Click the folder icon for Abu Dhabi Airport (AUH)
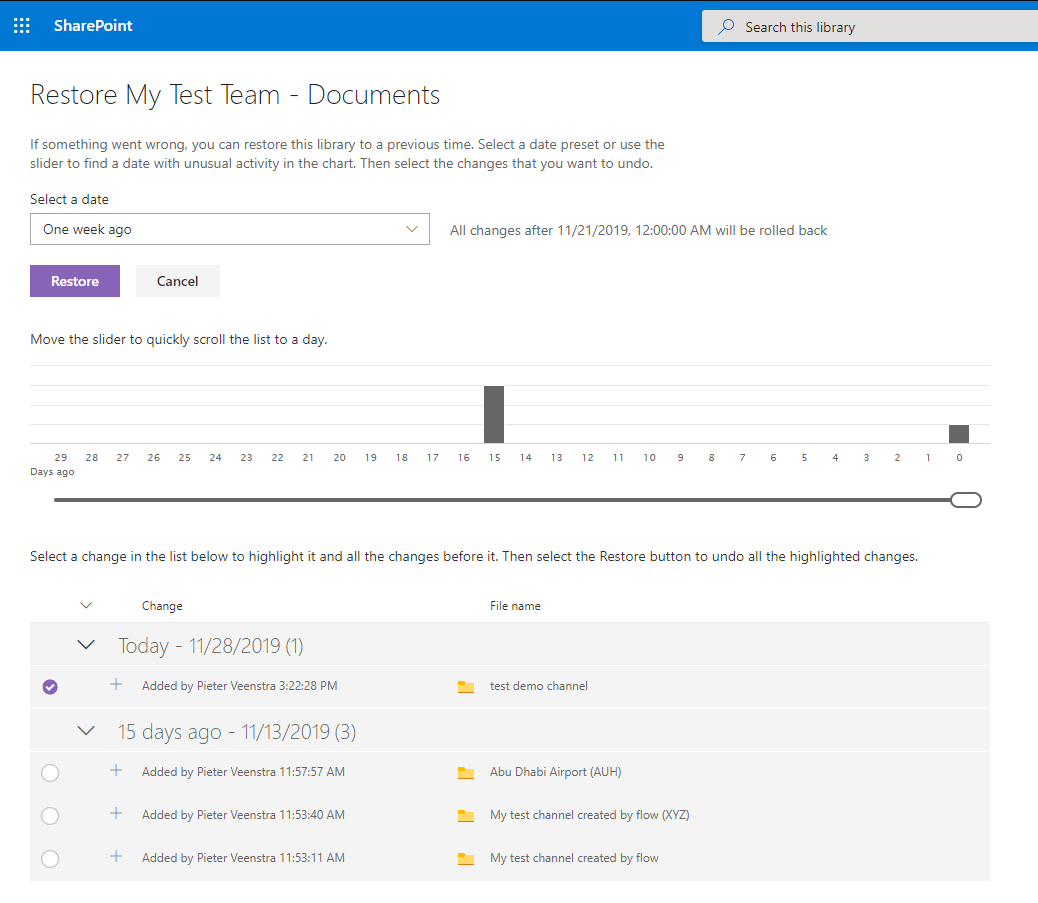This screenshot has width=1038, height=903. pos(466,773)
